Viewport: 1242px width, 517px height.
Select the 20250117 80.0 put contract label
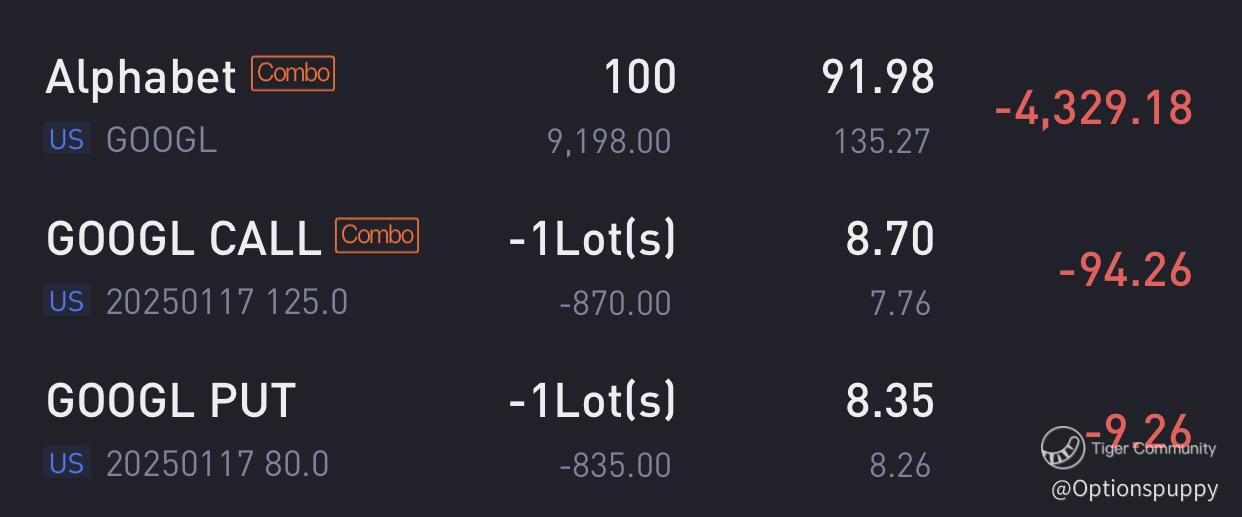pos(217,464)
